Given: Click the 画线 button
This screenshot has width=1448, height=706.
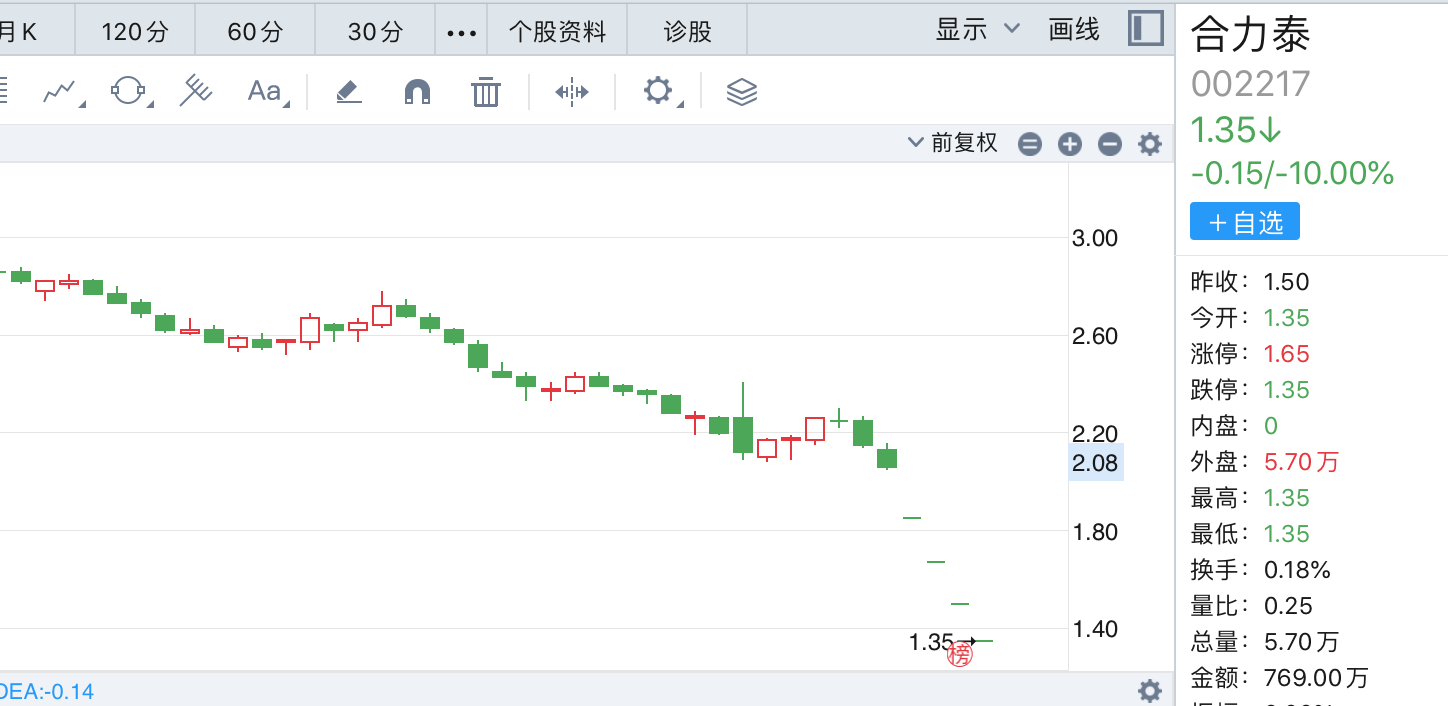Looking at the screenshot, I should [x=1074, y=29].
